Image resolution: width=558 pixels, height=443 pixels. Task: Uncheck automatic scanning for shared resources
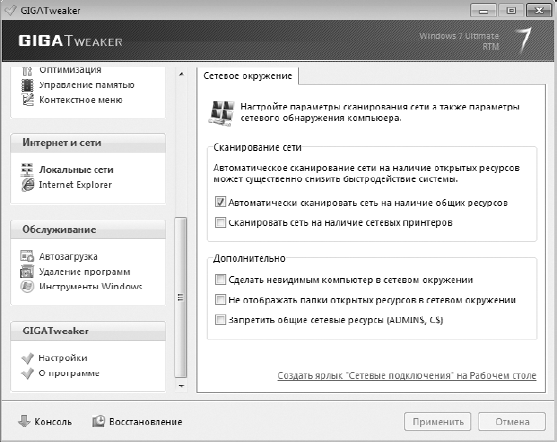click(x=220, y=202)
